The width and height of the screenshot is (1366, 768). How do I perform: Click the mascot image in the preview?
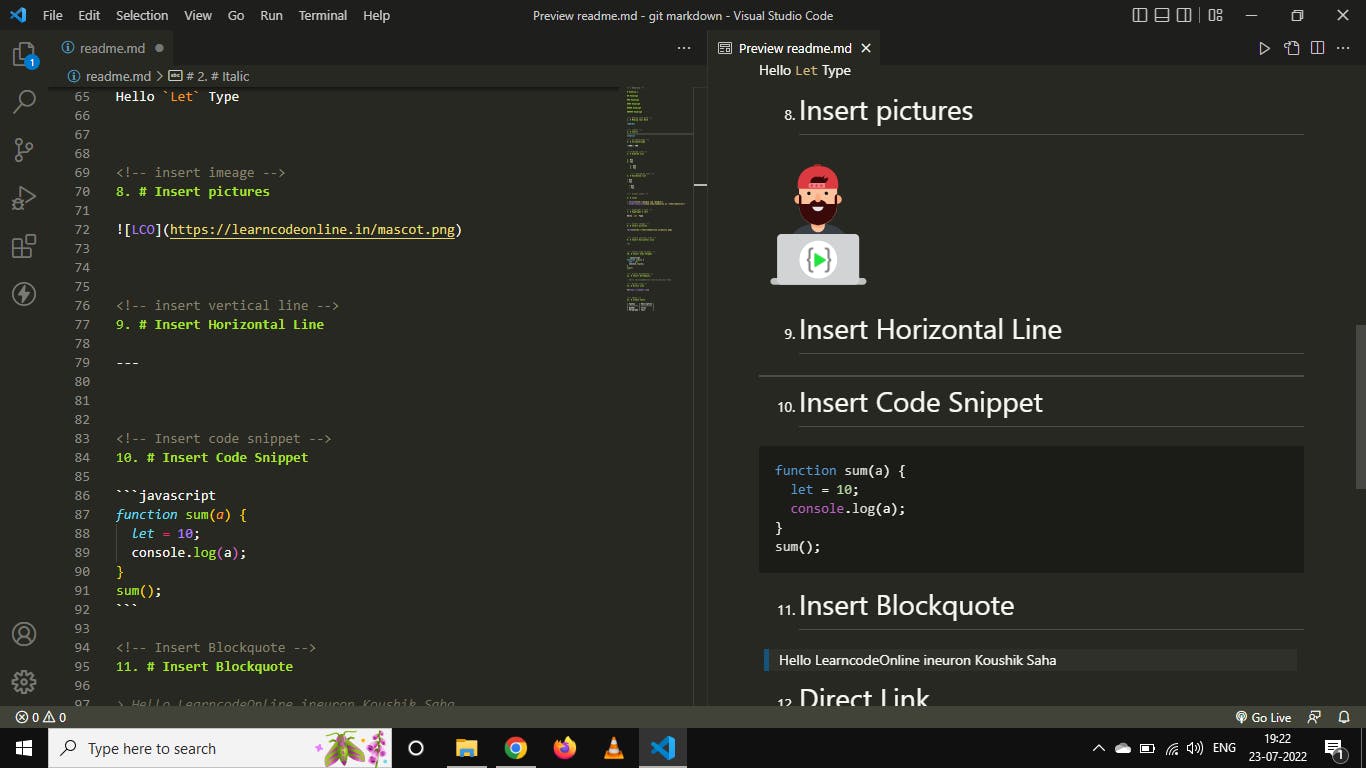pyautogui.click(x=818, y=225)
